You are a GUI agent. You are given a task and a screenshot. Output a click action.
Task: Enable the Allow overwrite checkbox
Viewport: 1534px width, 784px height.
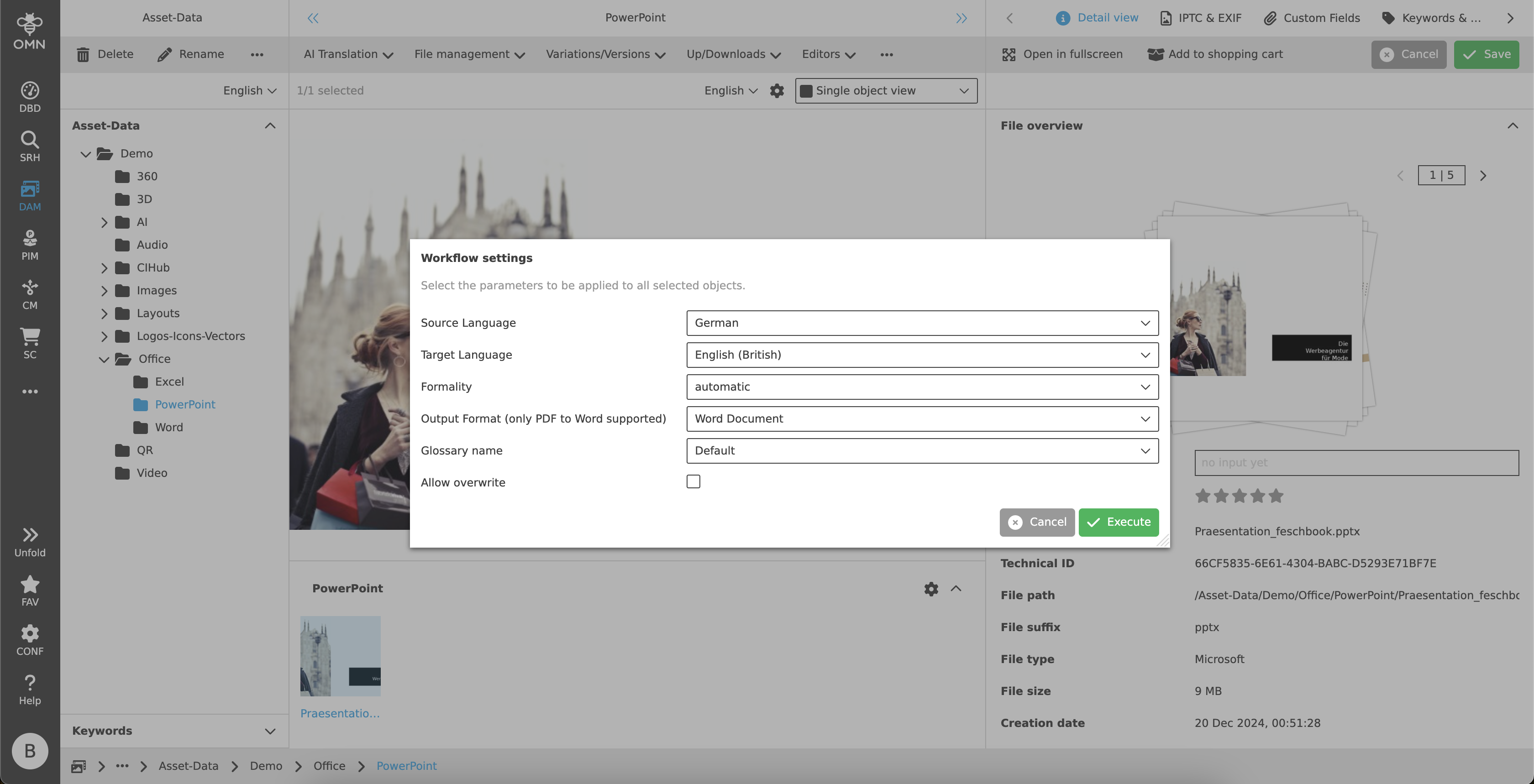point(693,481)
